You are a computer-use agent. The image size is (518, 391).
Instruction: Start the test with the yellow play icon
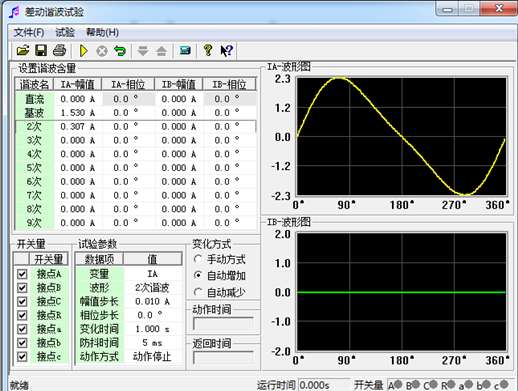point(83,51)
